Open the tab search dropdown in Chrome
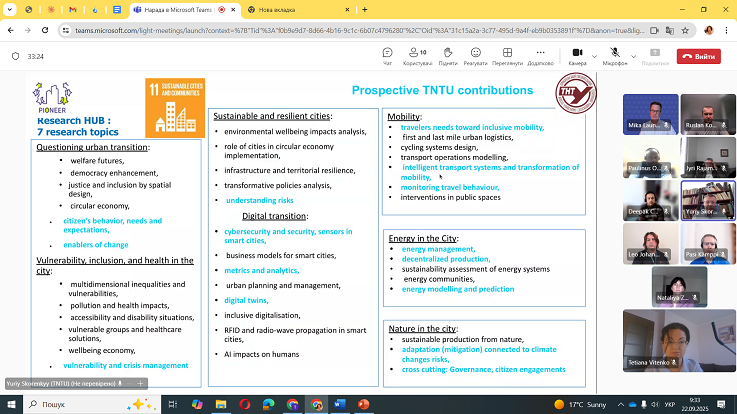This screenshot has width=737, height=414. pos(11,9)
